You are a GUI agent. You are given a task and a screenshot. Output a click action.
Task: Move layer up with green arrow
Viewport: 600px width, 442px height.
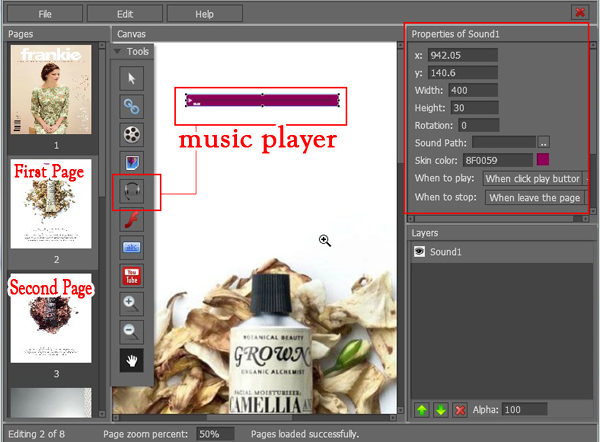coord(422,410)
